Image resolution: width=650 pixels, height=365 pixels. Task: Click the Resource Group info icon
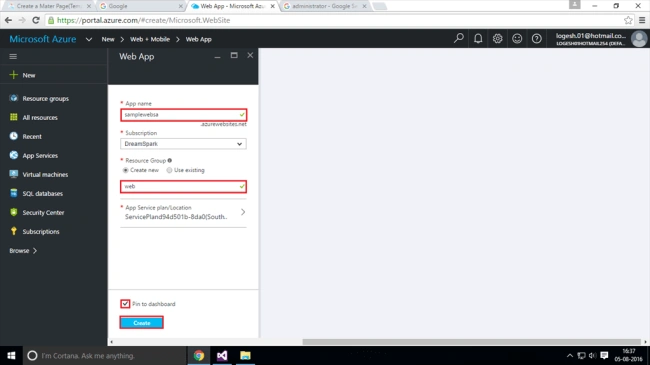(170, 161)
